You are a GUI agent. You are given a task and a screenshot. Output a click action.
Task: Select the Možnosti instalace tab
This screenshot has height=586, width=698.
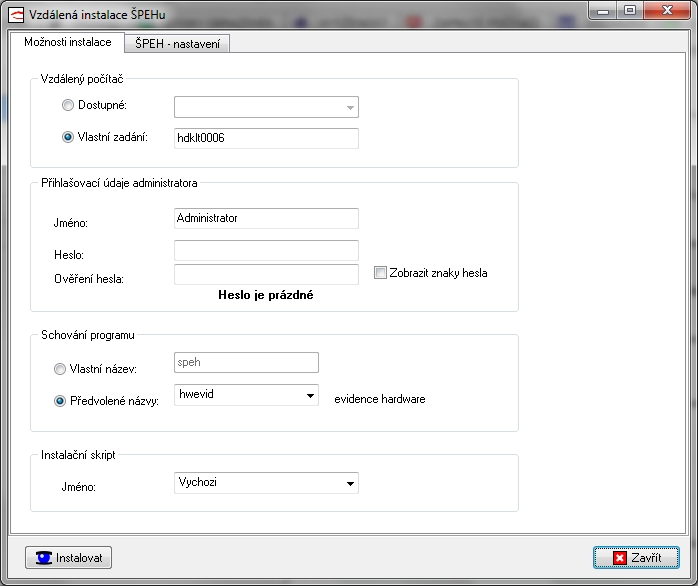tap(68, 42)
